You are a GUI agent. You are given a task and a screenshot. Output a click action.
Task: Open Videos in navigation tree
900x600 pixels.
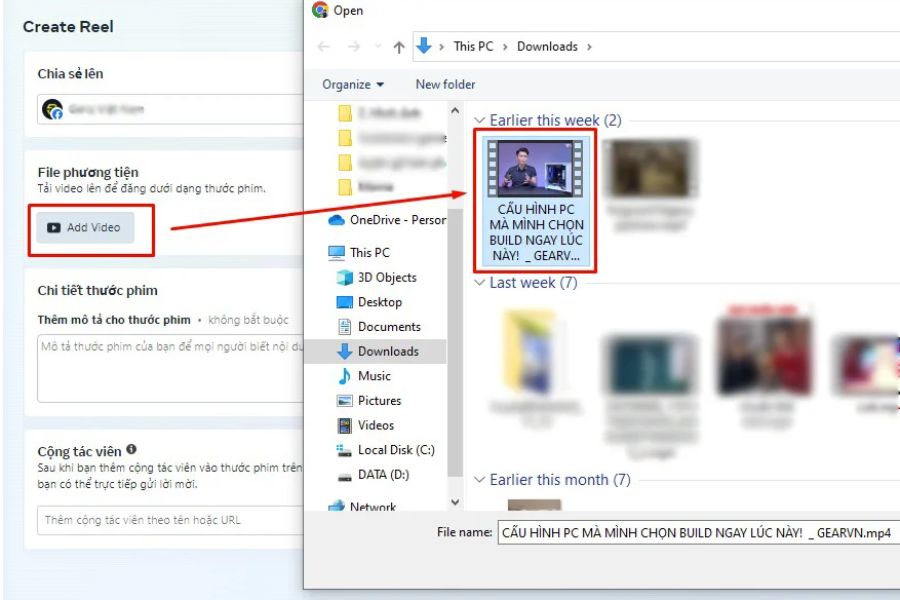(x=365, y=425)
